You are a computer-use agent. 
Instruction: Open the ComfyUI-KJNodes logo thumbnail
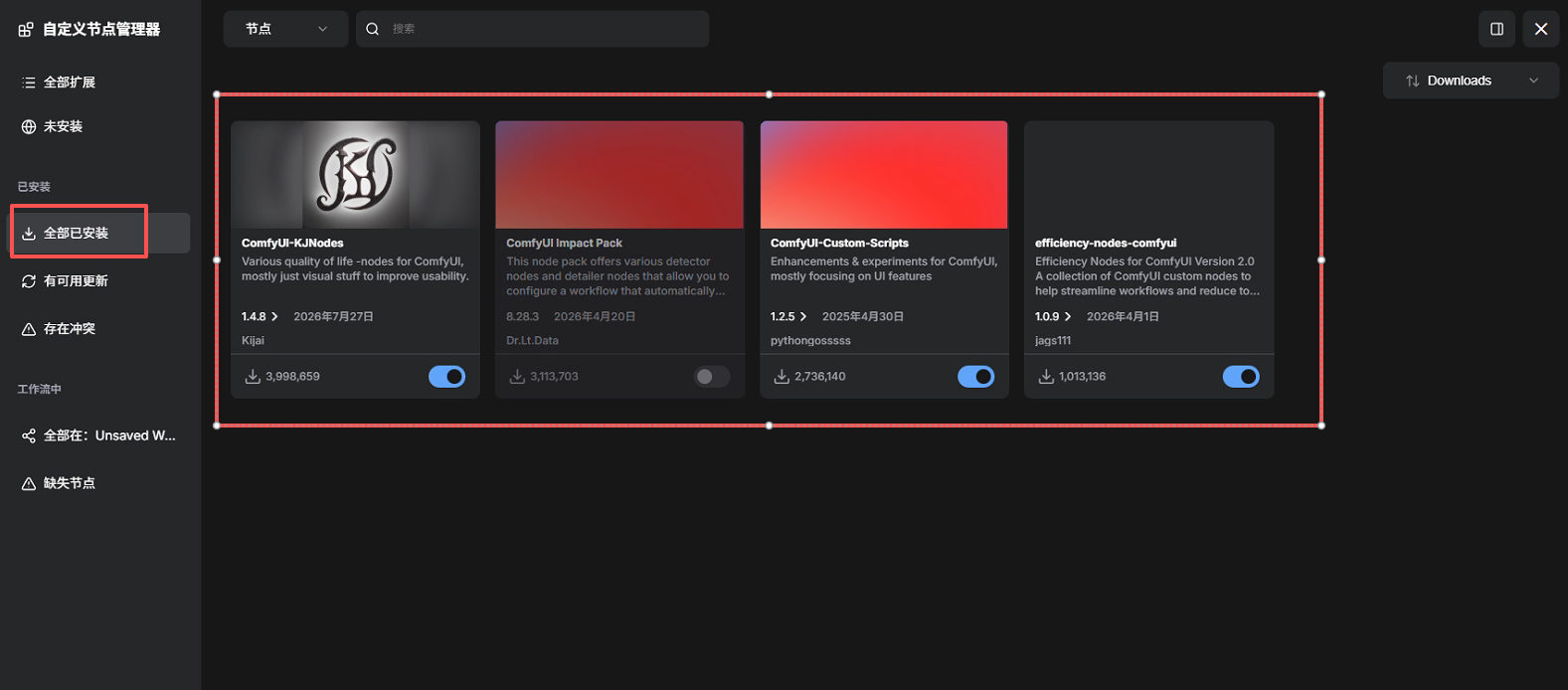click(x=355, y=175)
